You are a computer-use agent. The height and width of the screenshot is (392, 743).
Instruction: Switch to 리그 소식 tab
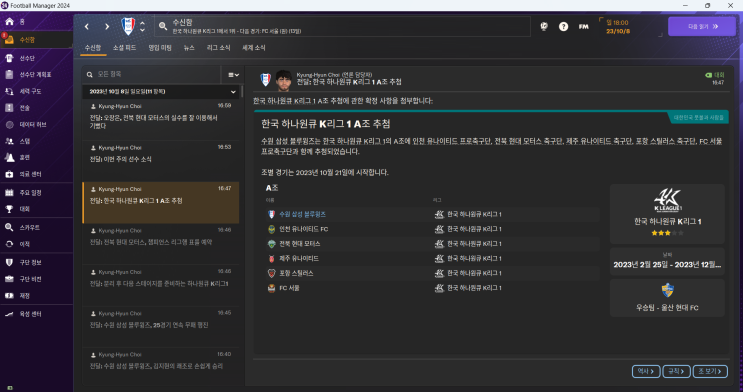tap(218, 48)
